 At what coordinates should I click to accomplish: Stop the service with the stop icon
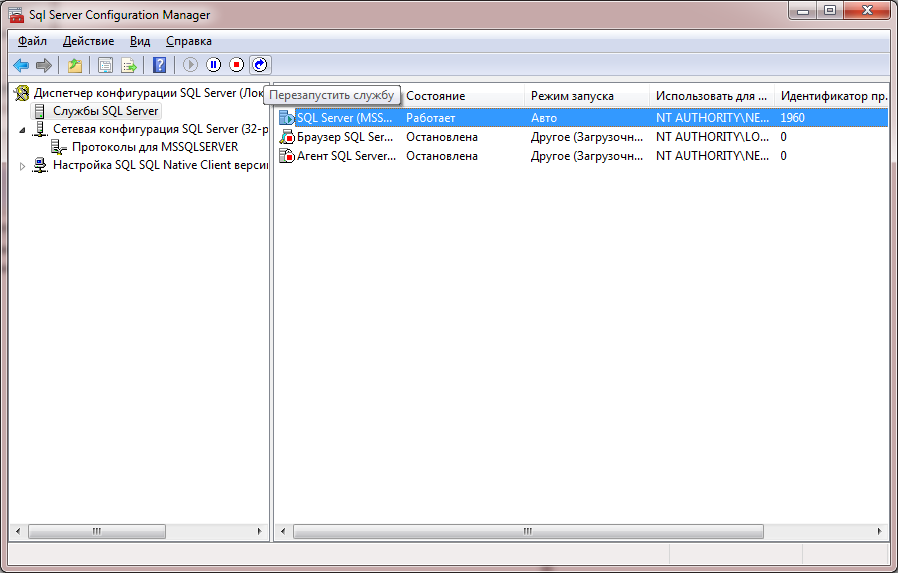[237, 65]
